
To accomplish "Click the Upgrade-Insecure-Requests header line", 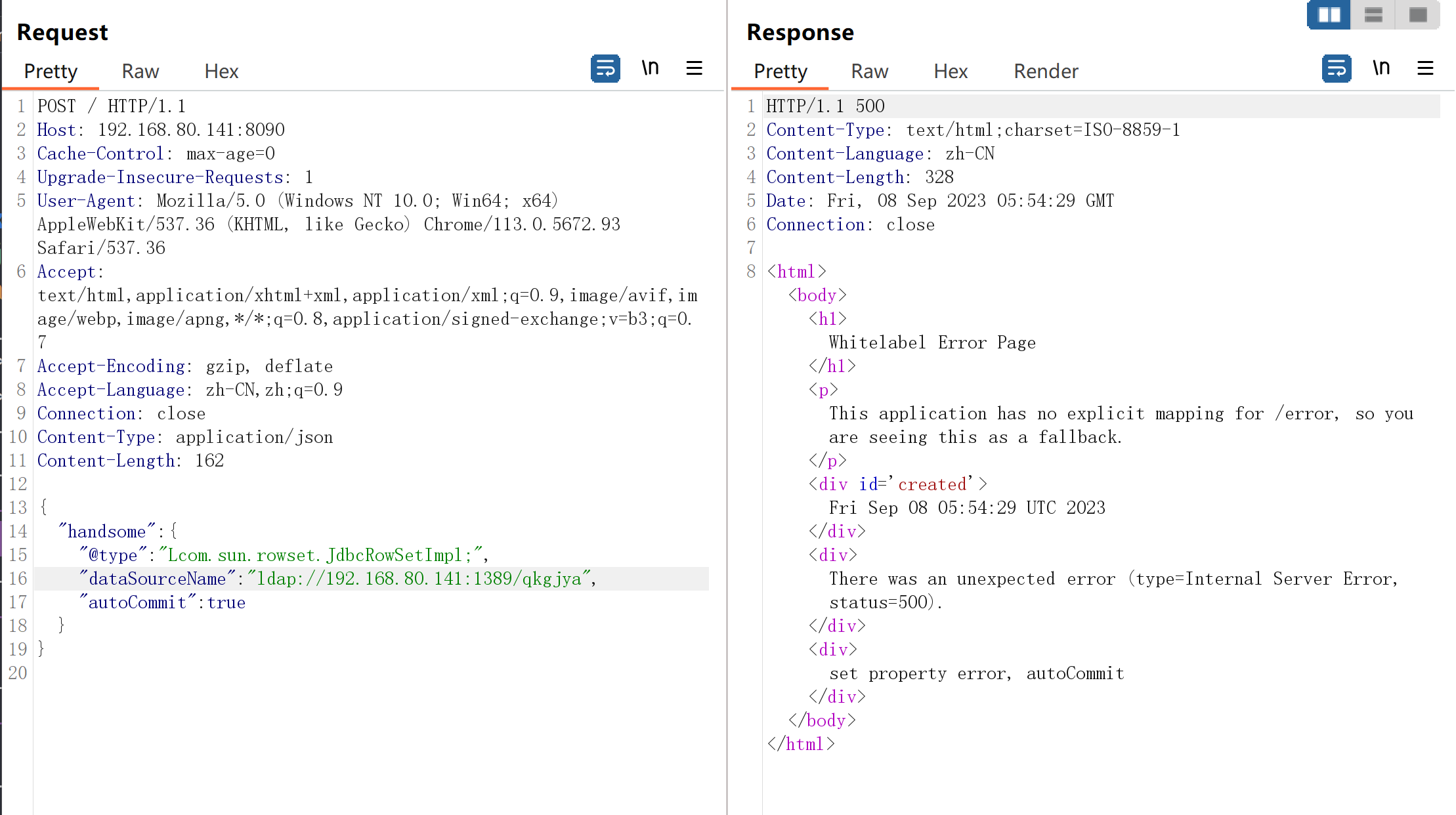I will pyautogui.click(x=175, y=177).
